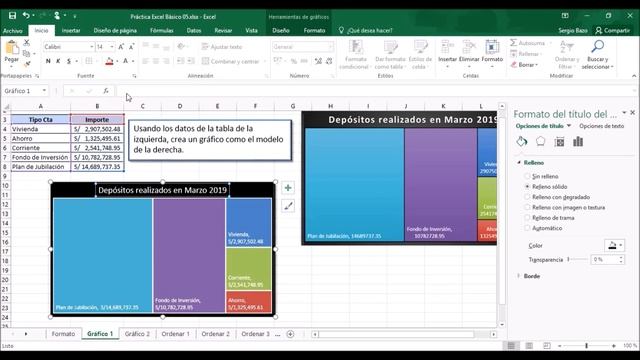Click the Pegar paste icon

(12, 48)
